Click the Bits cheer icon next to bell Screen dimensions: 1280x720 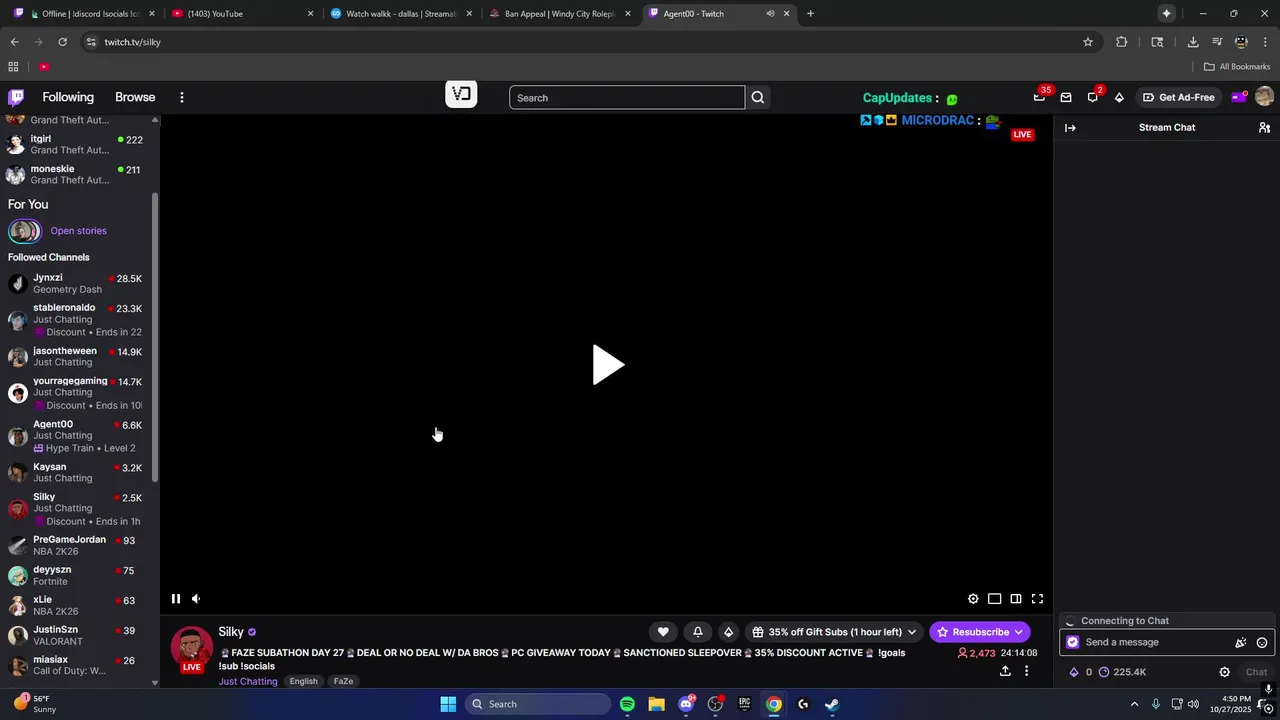coord(728,632)
